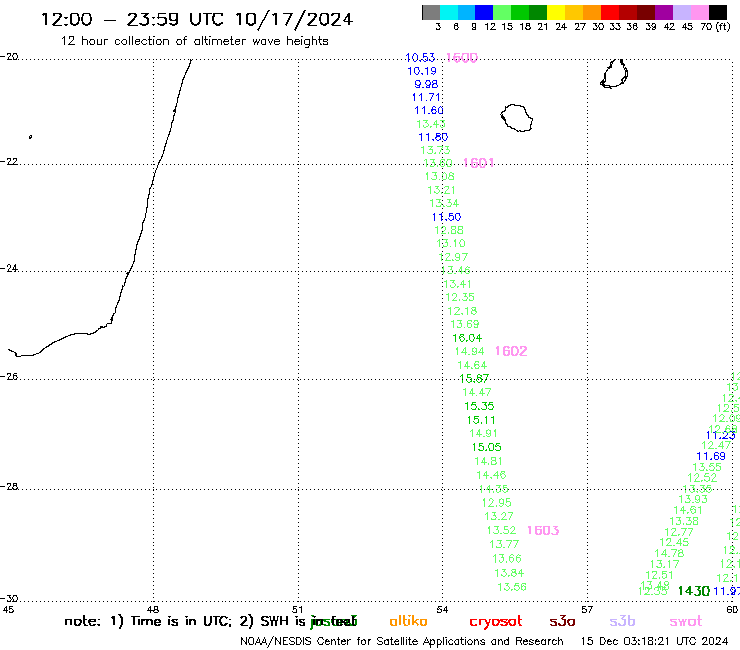Click the wave height value 13.69
The image size is (740, 650).
464,324
